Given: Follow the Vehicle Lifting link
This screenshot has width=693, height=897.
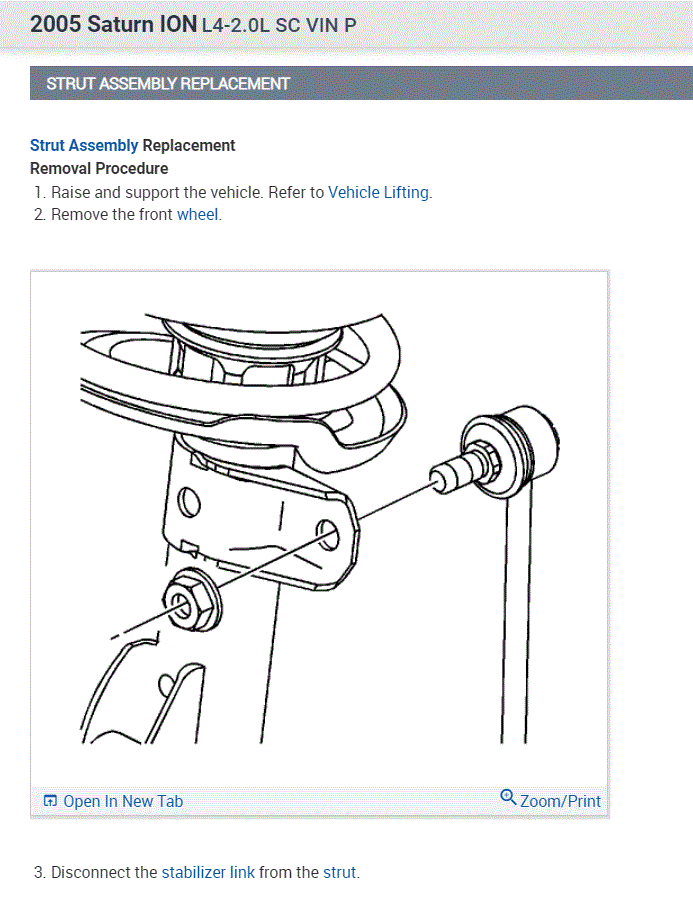Looking at the screenshot, I should click(x=378, y=192).
